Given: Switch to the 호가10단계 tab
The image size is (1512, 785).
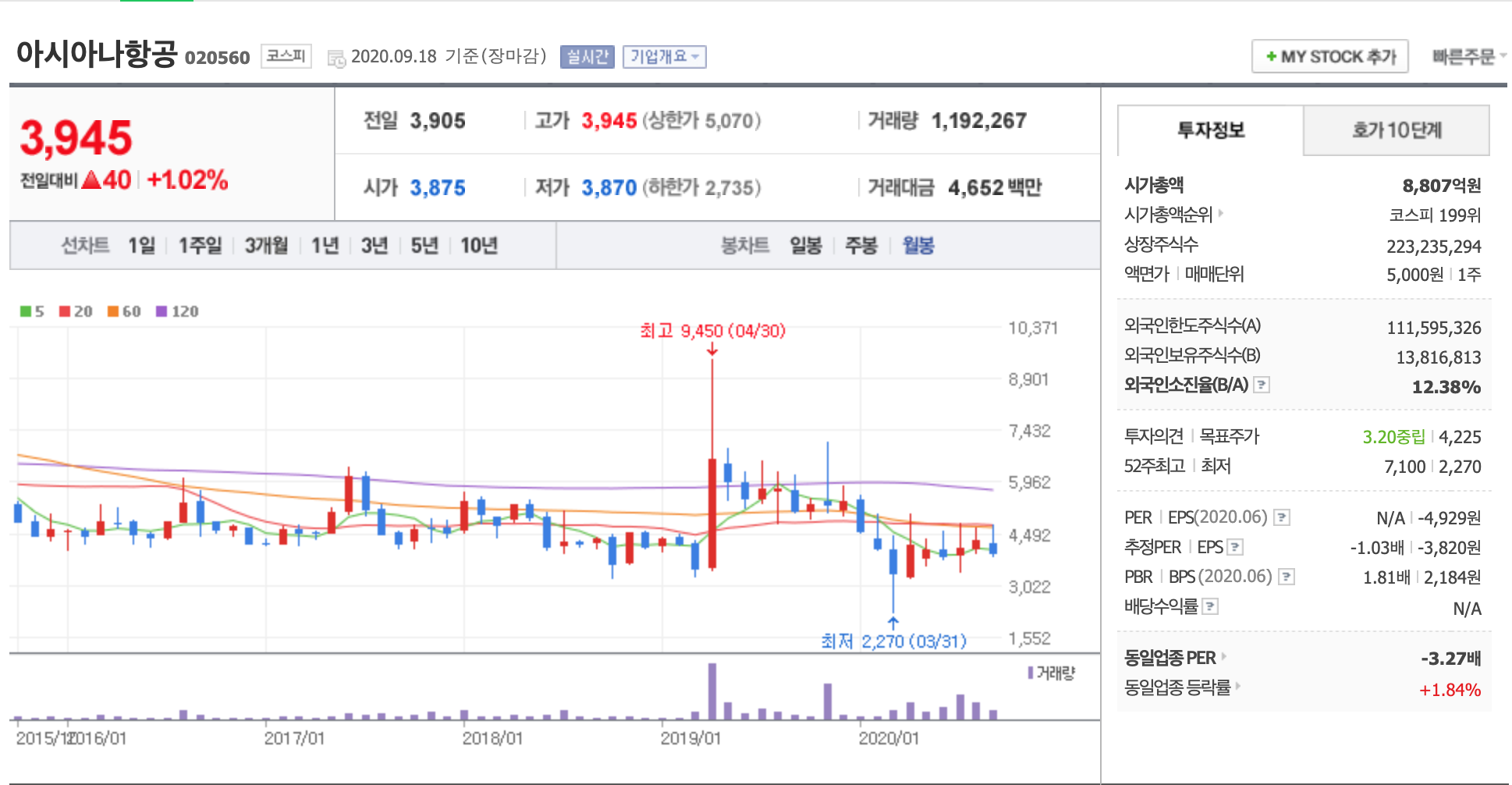Looking at the screenshot, I should click(x=1397, y=130).
